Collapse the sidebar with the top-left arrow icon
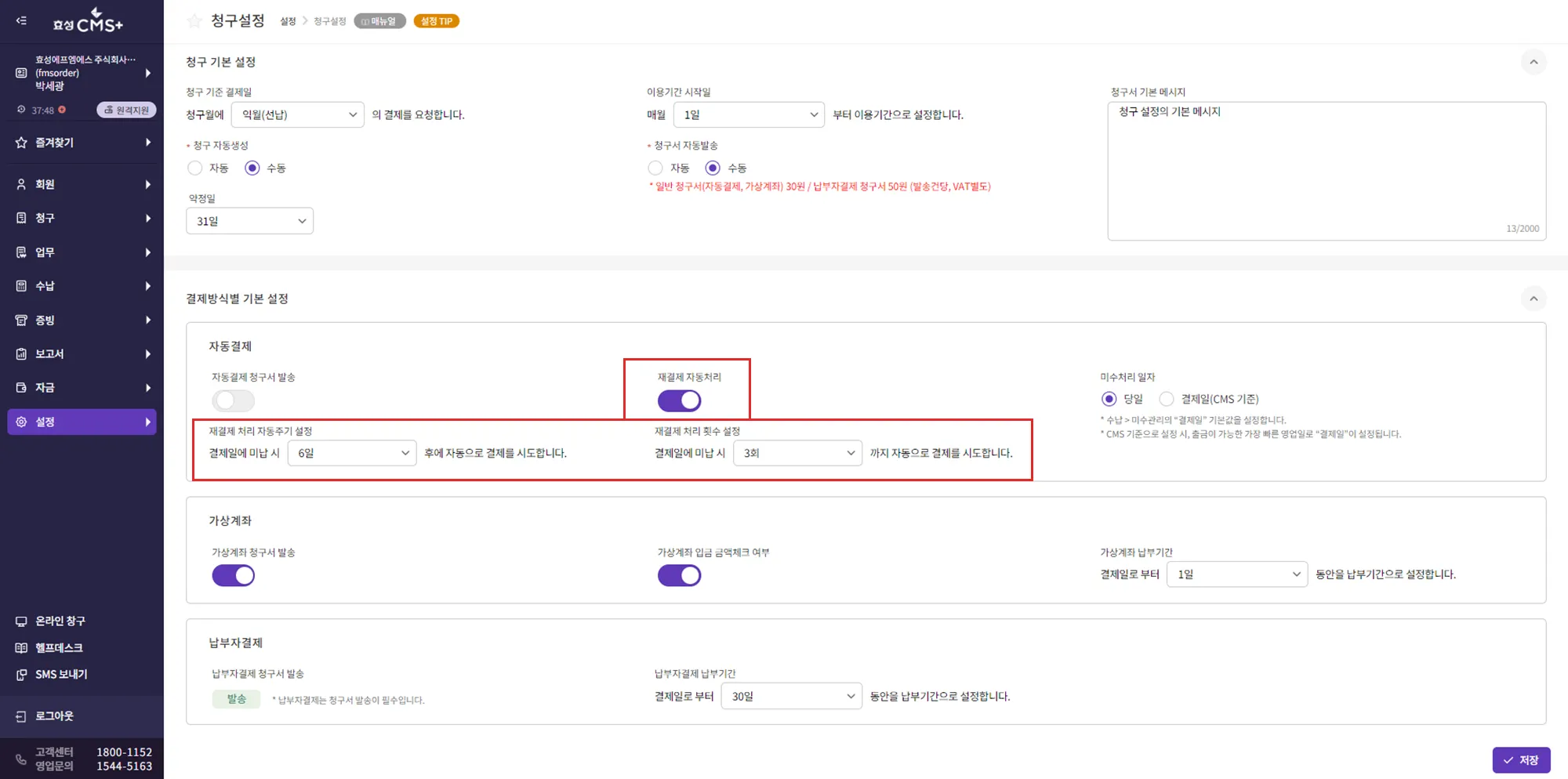The image size is (1568, 779). (21, 20)
